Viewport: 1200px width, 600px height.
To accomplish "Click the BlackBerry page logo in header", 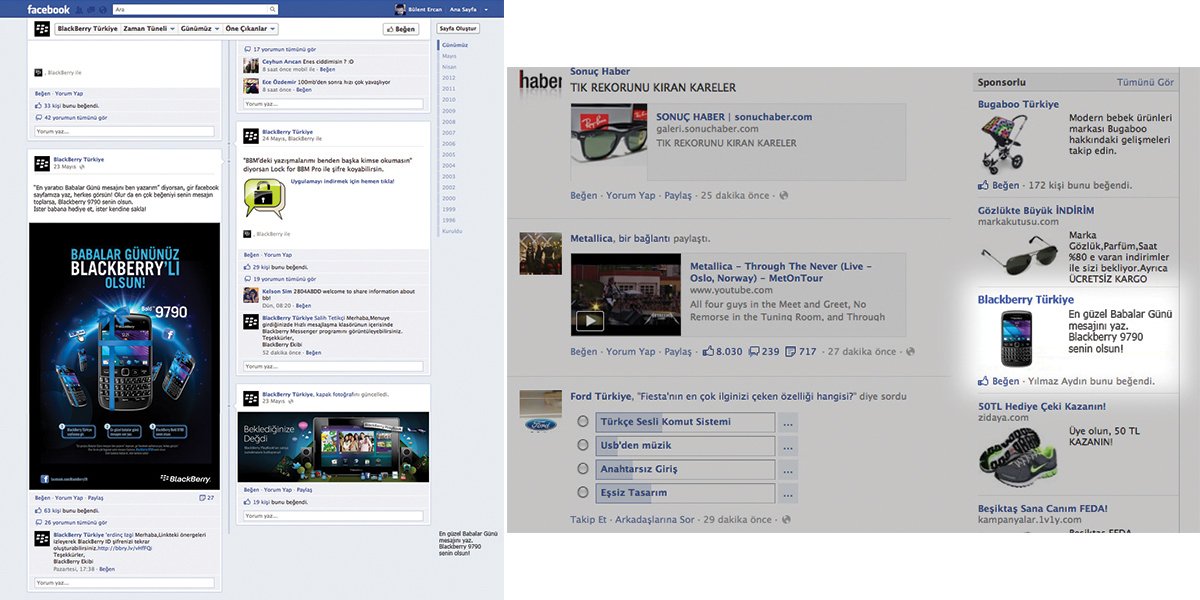I will pyautogui.click(x=42, y=29).
